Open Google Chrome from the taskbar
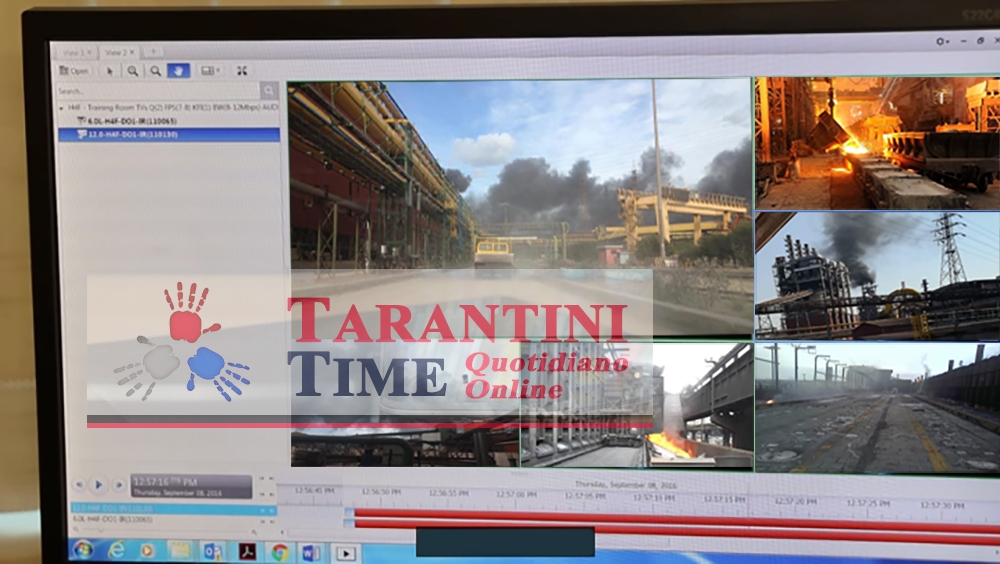 point(279,552)
